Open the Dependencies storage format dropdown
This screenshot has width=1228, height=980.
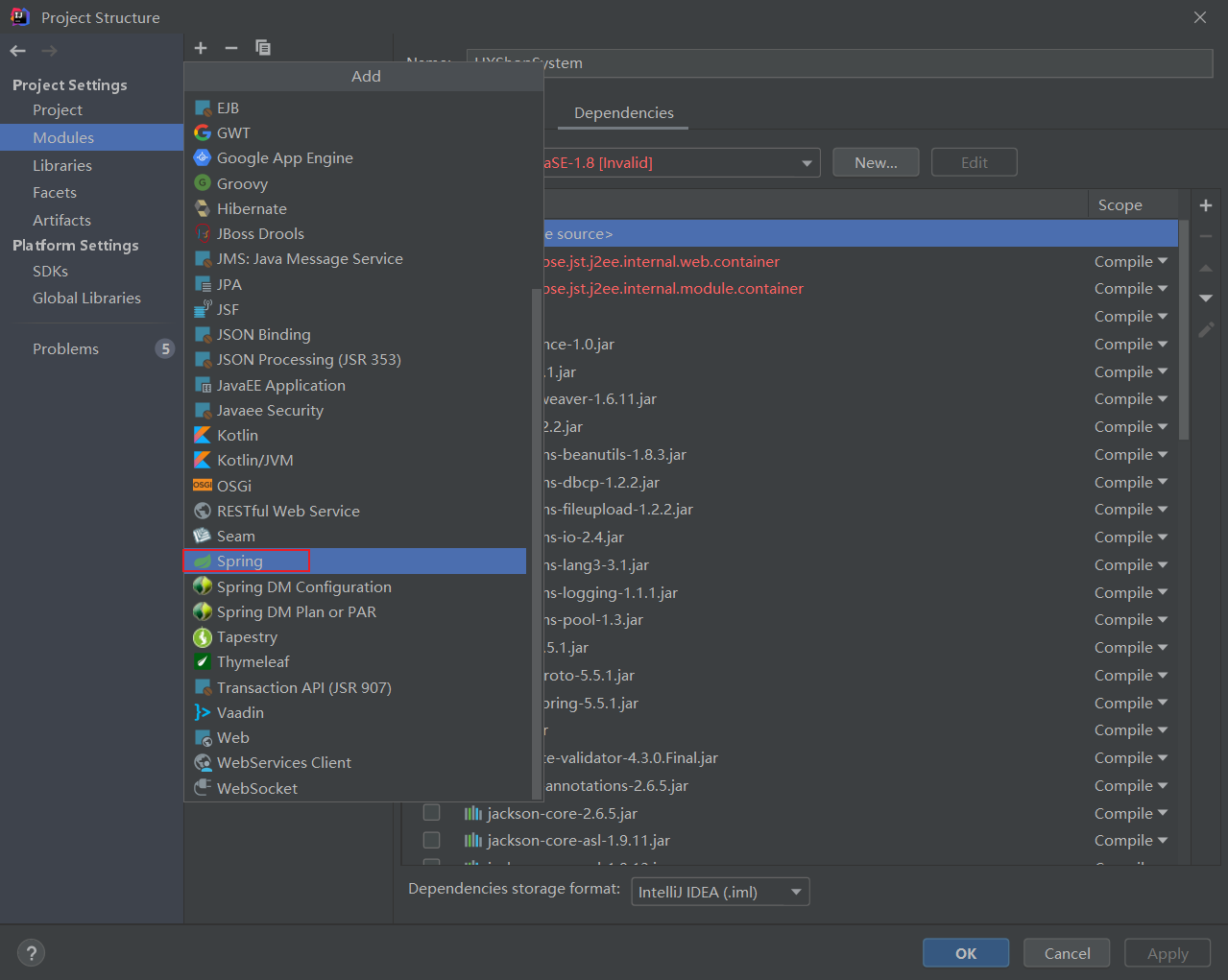tap(720, 892)
